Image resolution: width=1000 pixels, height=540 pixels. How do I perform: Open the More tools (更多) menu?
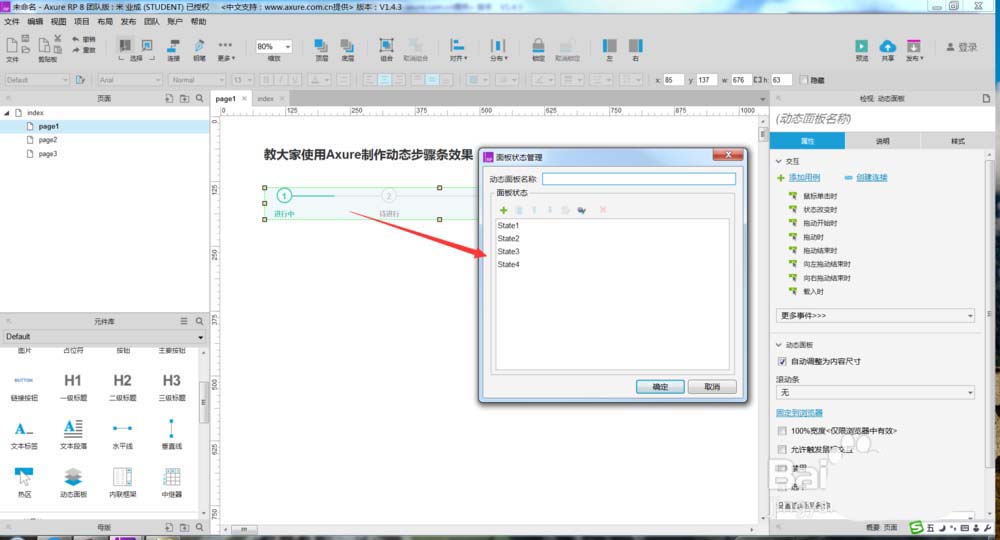point(226,49)
